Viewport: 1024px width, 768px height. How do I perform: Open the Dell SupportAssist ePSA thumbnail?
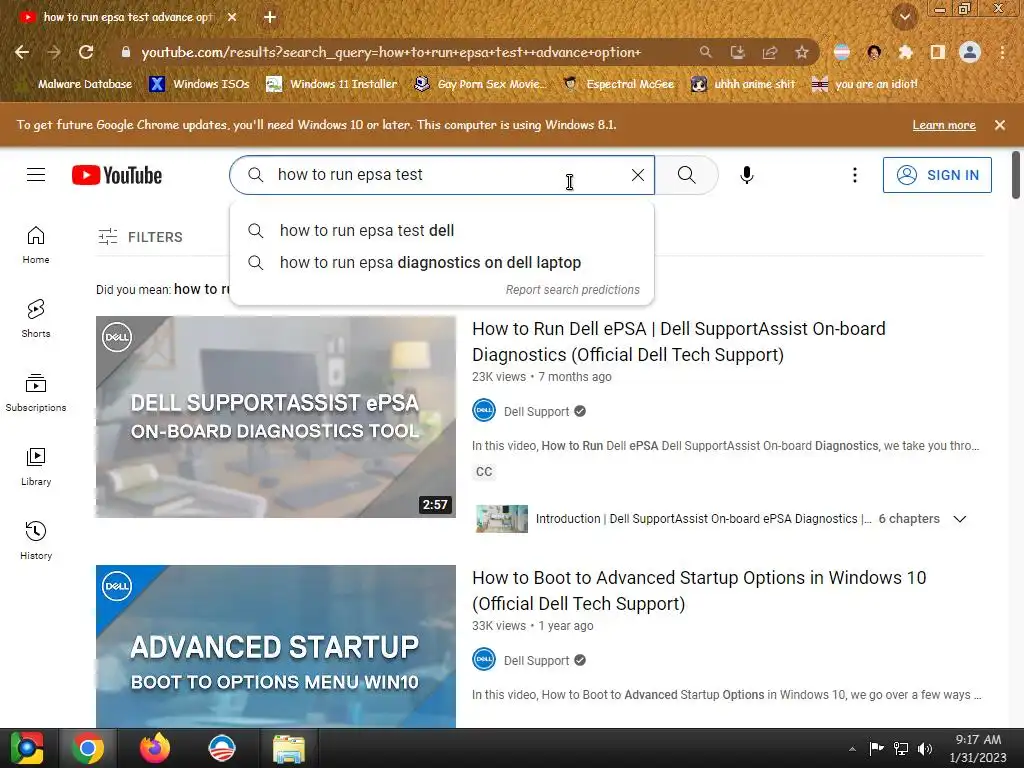(276, 417)
